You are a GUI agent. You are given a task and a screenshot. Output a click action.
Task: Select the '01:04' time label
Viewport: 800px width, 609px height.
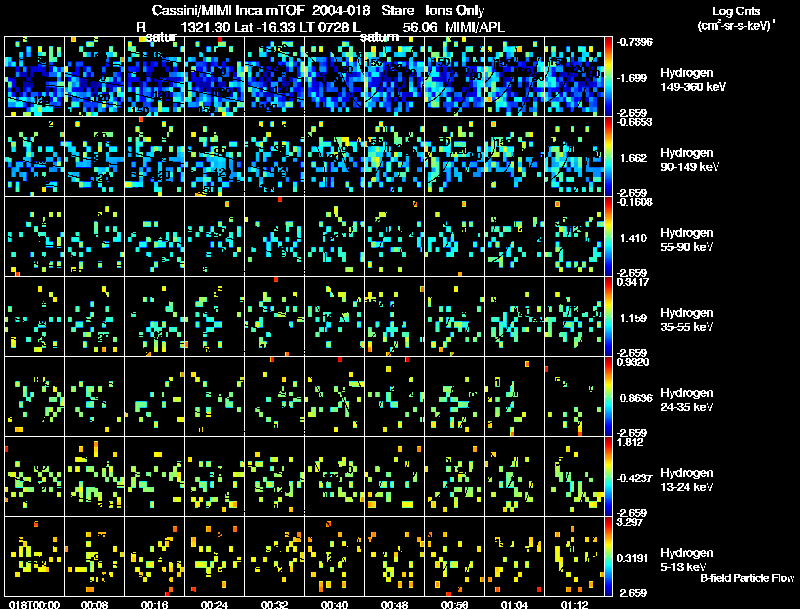[514, 604]
